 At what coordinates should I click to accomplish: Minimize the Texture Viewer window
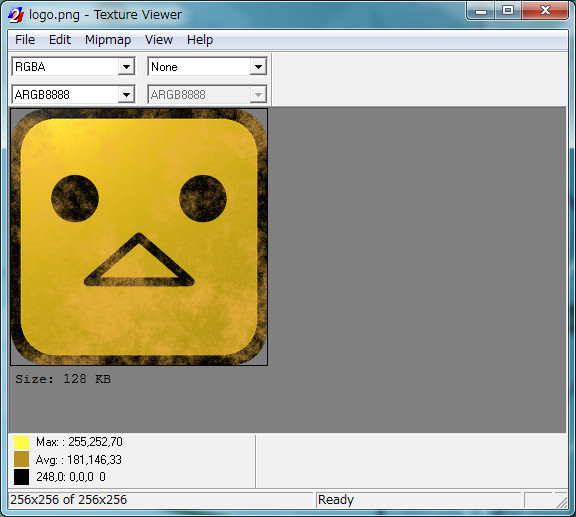[481, 10]
